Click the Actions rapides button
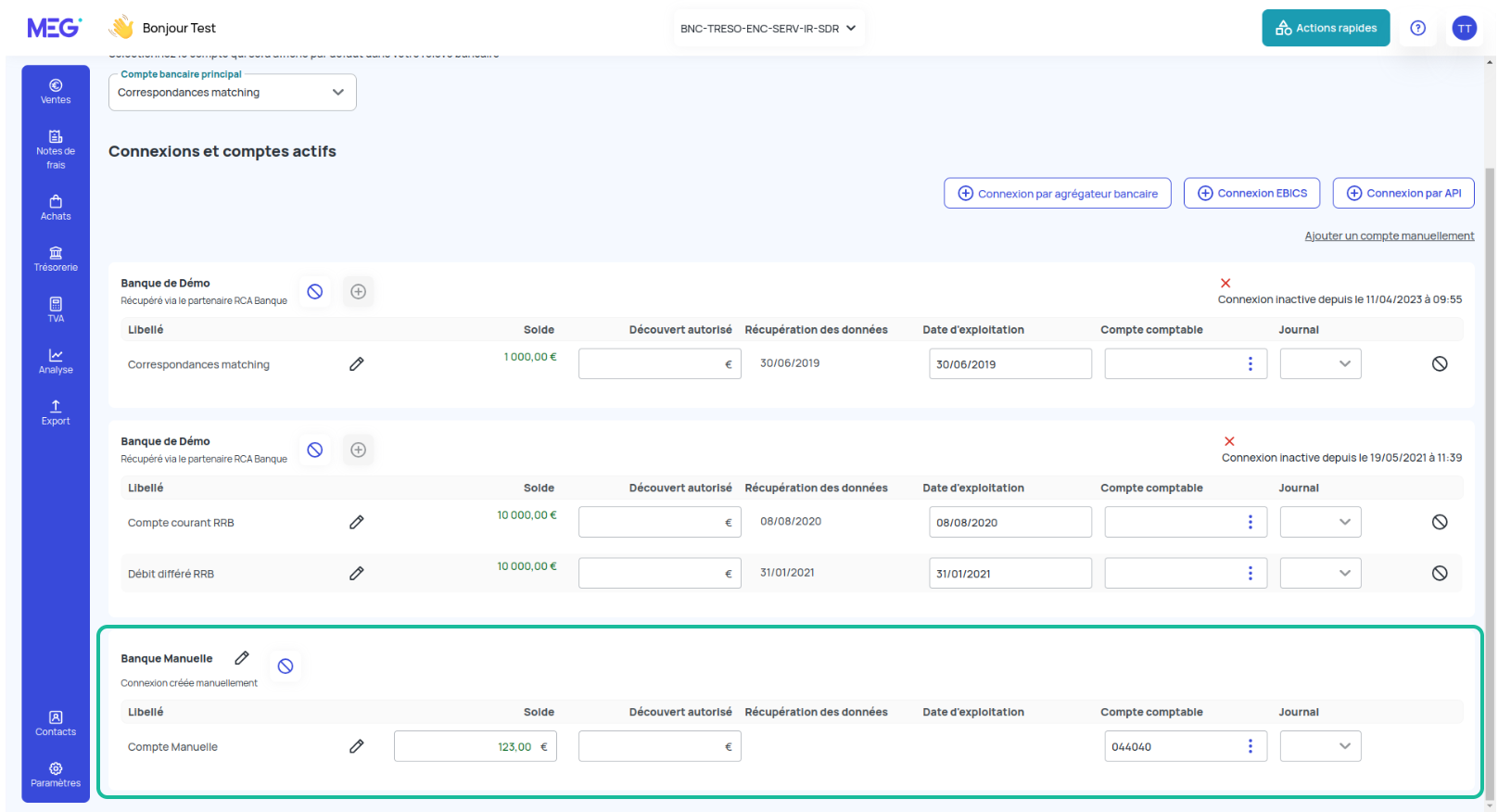The image size is (1498, 812). point(1326,28)
